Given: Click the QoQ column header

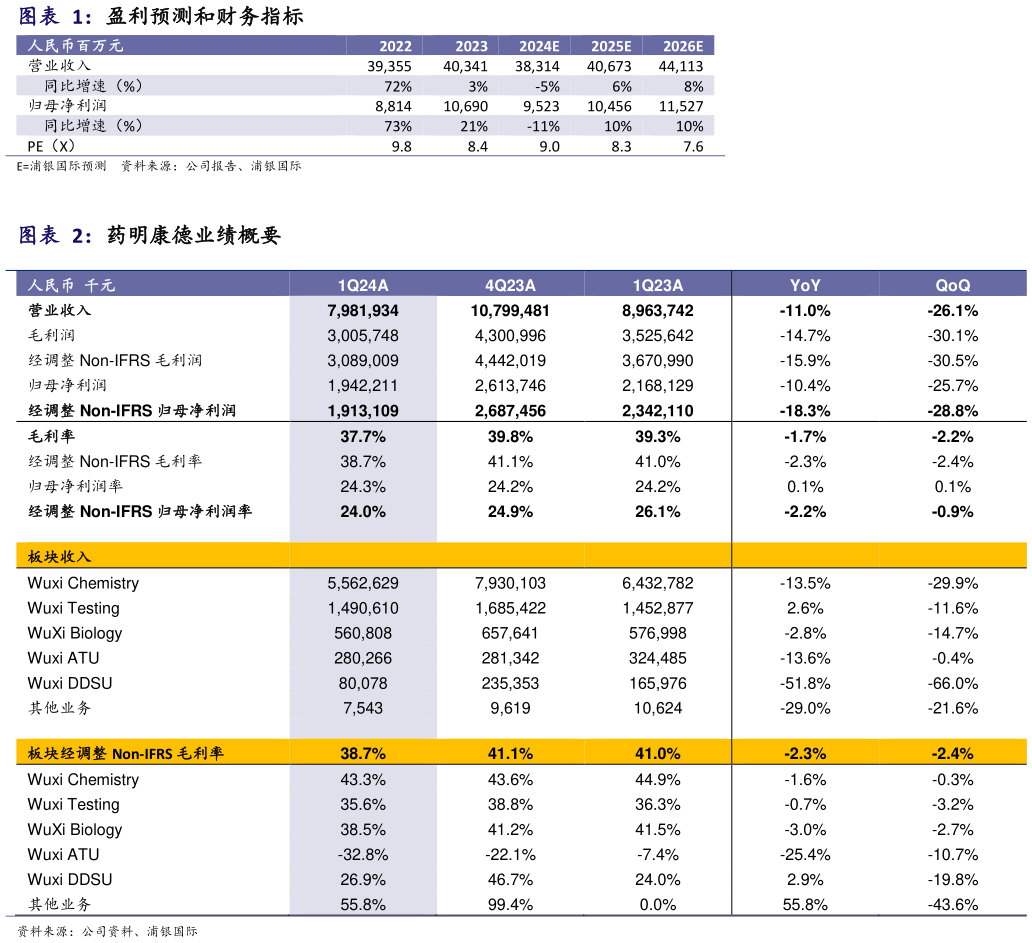Looking at the screenshot, I should 952,285.
